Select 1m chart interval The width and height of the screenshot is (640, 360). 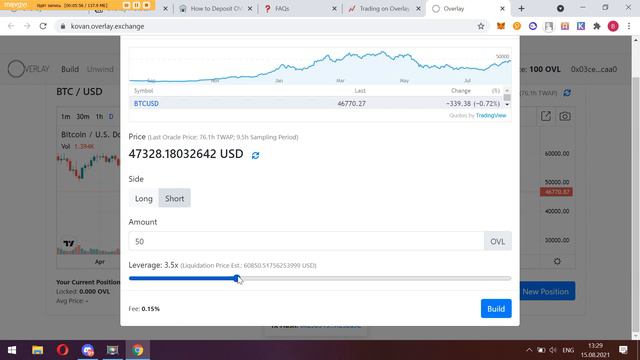pos(66,117)
